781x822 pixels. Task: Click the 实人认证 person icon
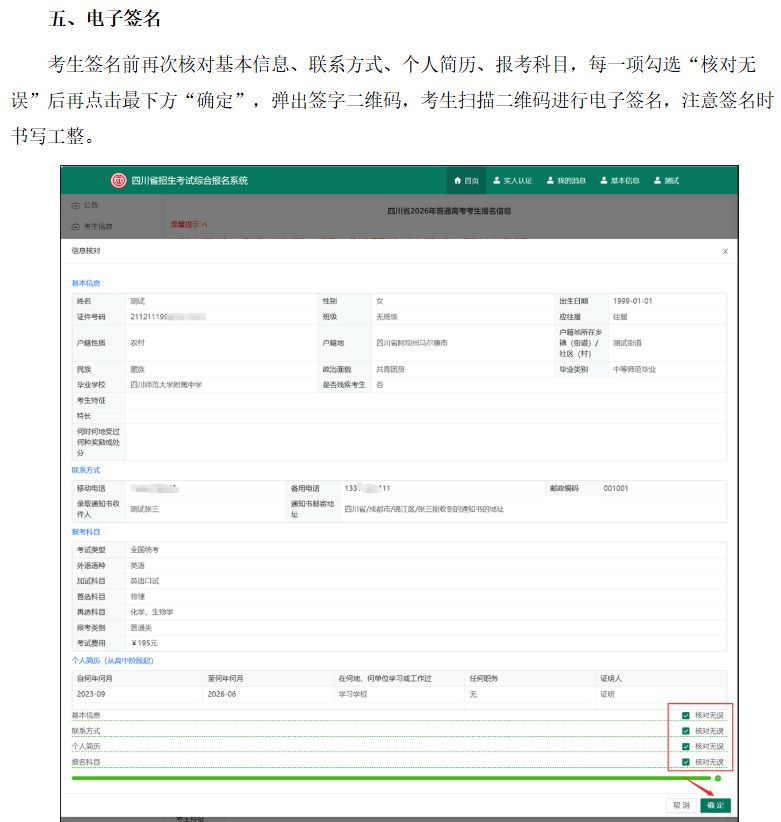497,181
